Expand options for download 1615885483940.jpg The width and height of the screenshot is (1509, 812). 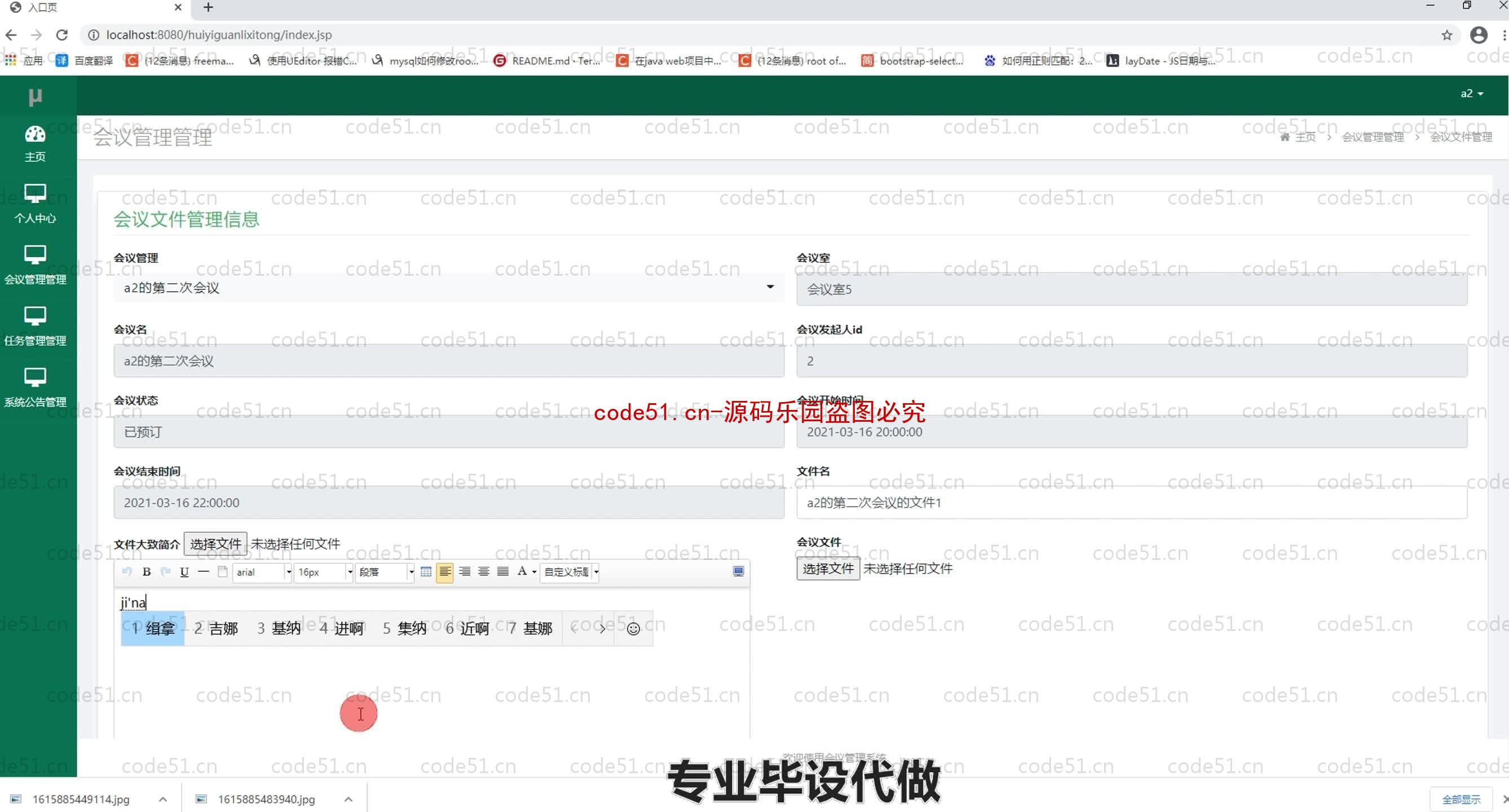pos(348,799)
